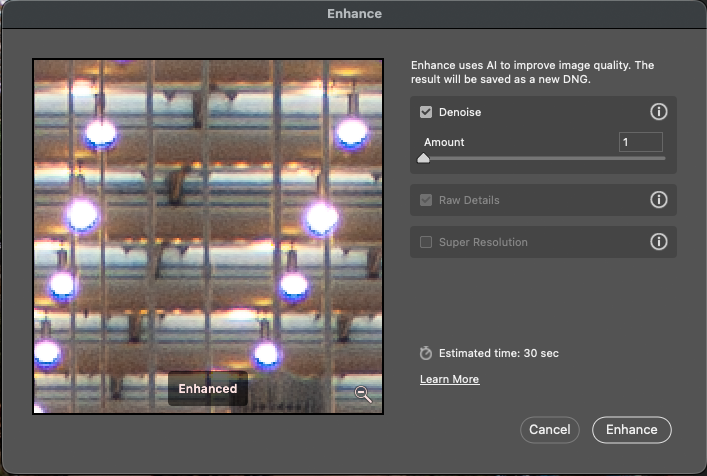Click the Amount slider handle
707x476 pixels.
423,158
